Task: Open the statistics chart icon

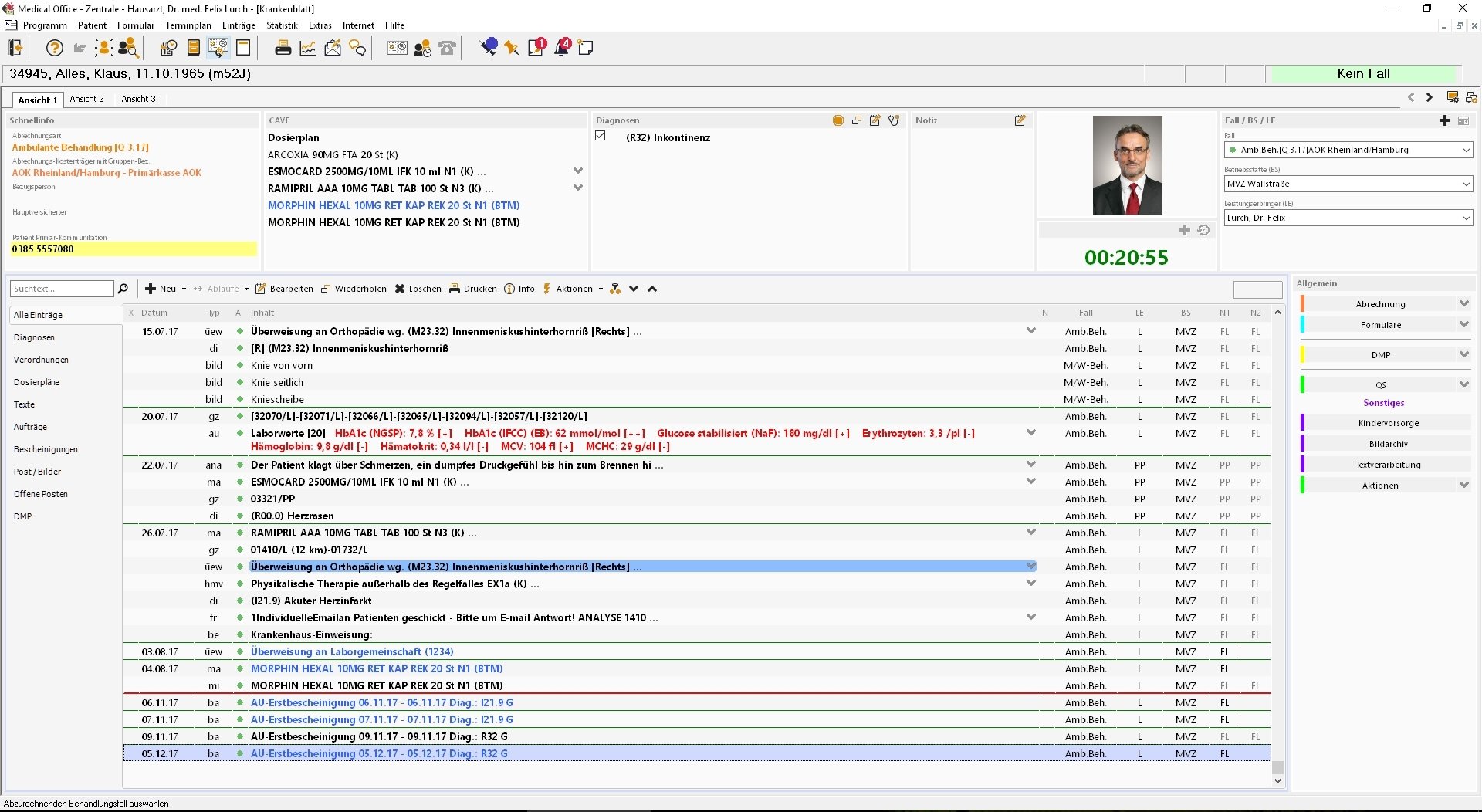Action: click(307, 48)
